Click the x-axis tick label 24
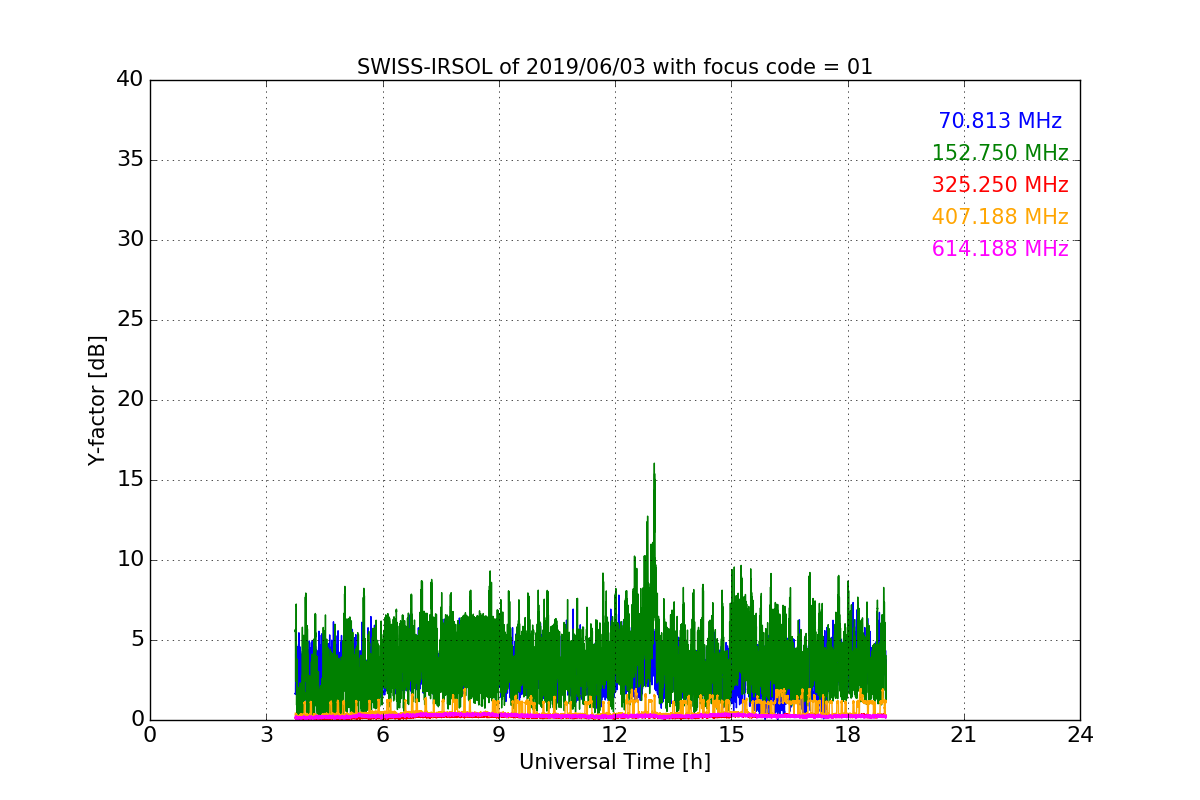Viewport: 1200px width, 800px height. pyautogui.click(x=1080, y=735)
